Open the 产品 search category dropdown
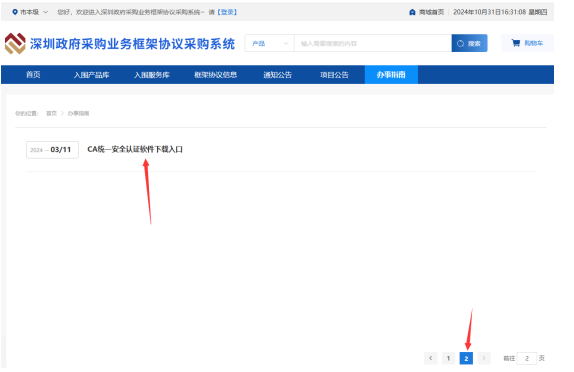The height and width of the screenshot is (372, 574). (269, 44)
